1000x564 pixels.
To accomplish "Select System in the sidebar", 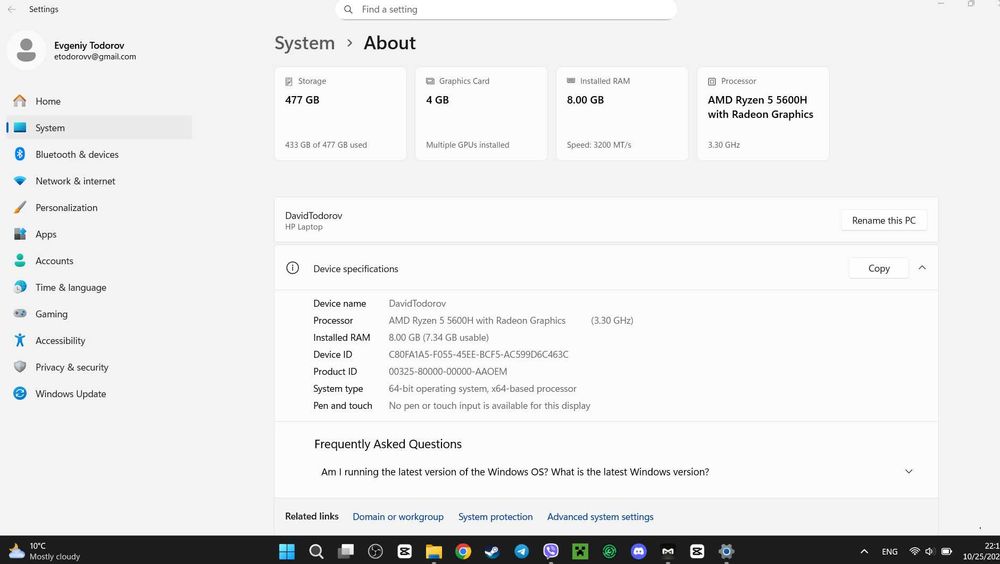I will pos(99,128).
